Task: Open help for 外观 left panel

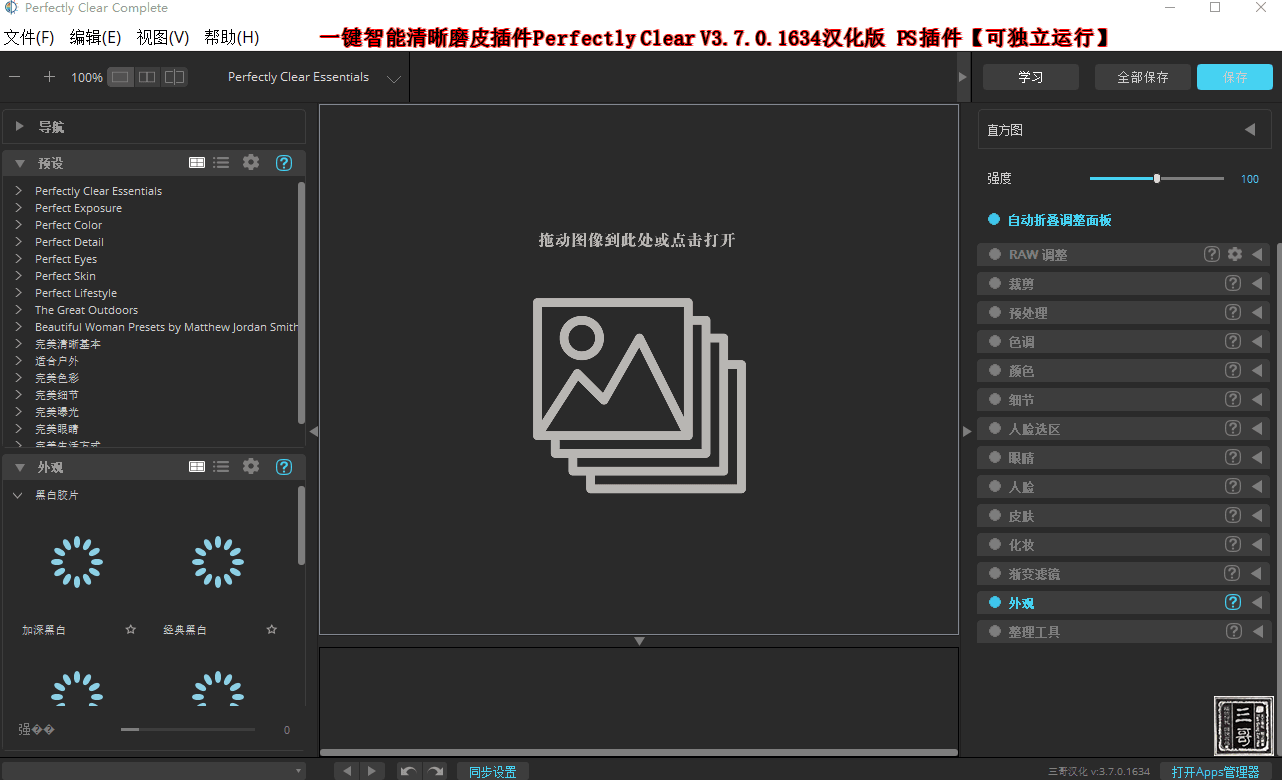Action: [x=284, y=466]
